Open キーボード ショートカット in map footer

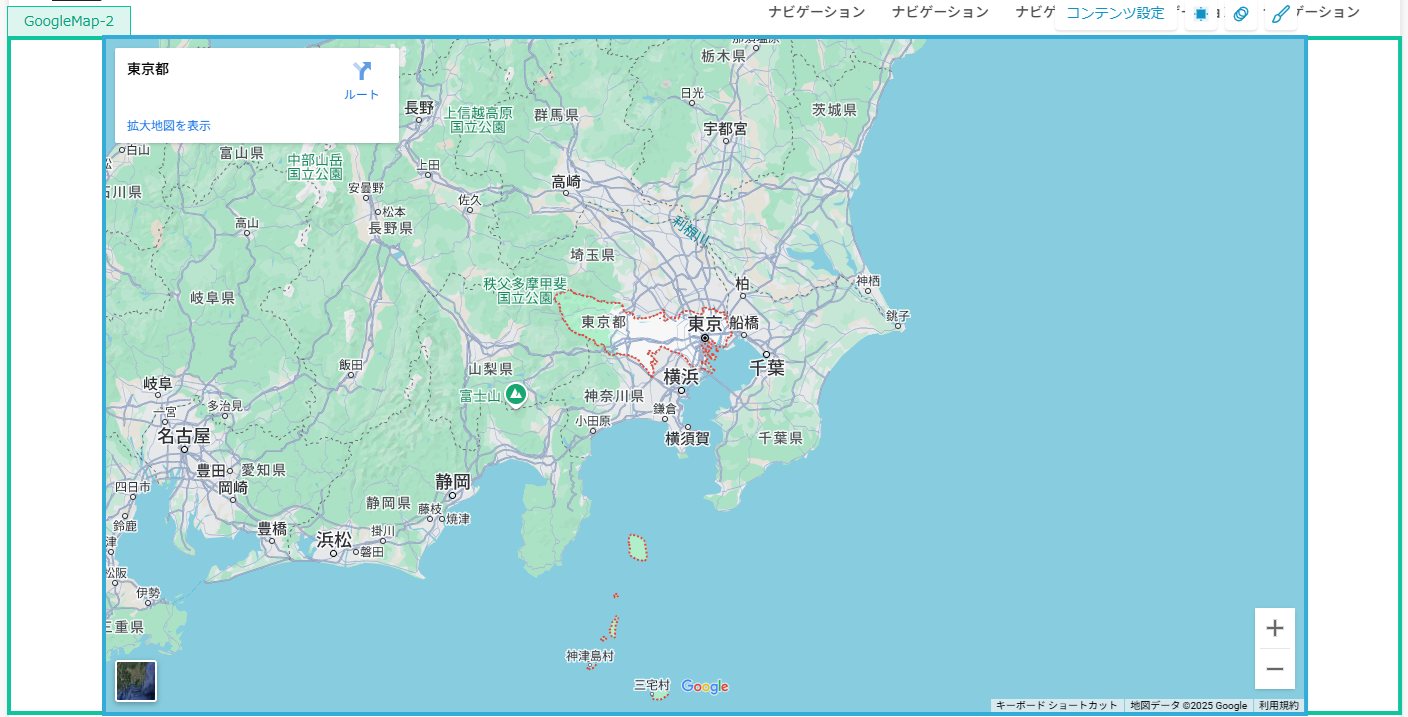tap(1057, 705)
